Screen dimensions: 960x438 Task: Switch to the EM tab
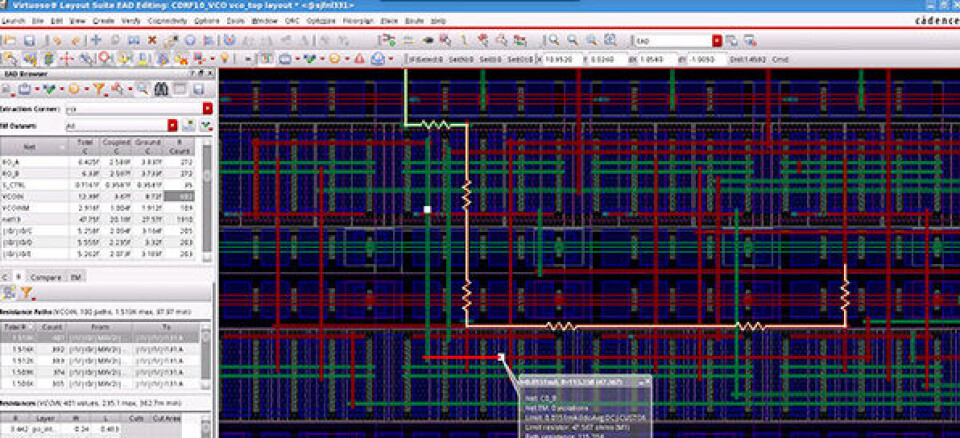tap(74, 277)
